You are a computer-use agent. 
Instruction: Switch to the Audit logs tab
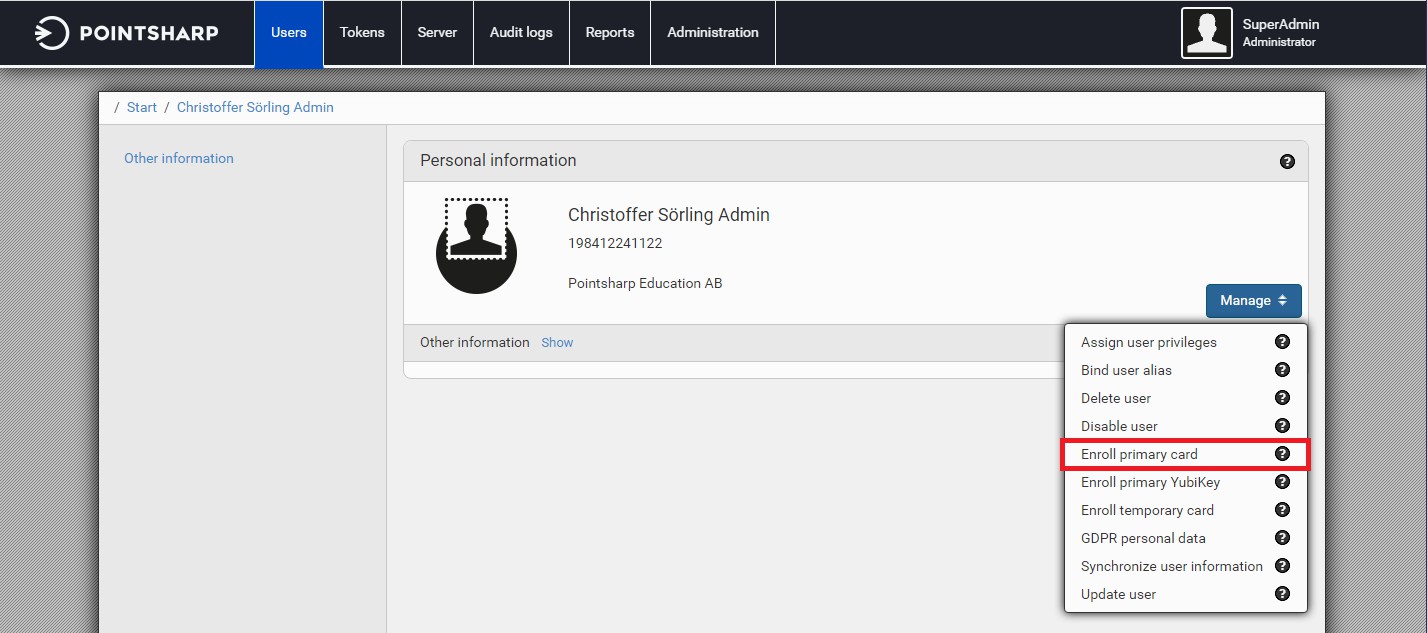pyautogui.click(x=521, y=32)
